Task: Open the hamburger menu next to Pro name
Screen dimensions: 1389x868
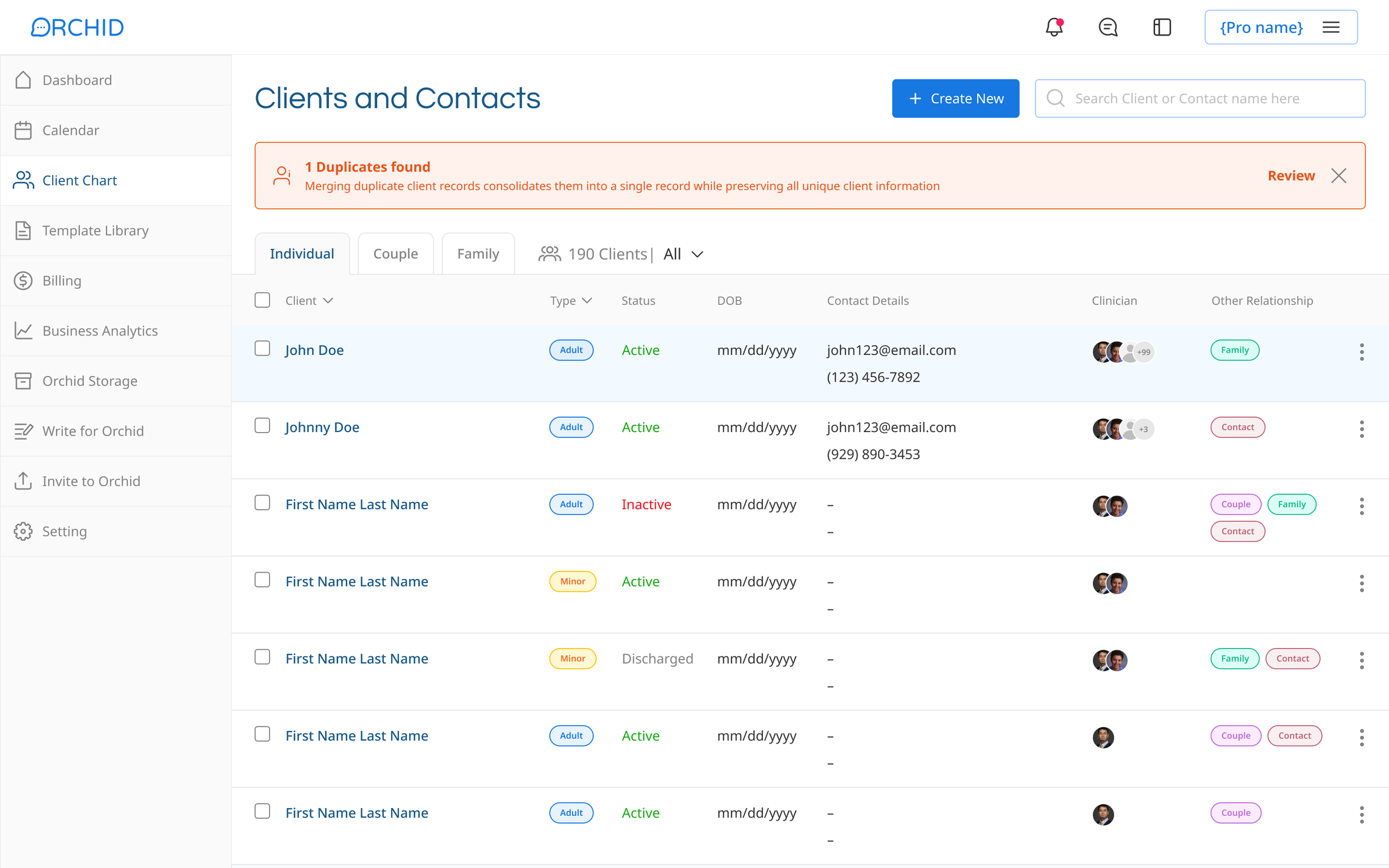Action: 1331,27
